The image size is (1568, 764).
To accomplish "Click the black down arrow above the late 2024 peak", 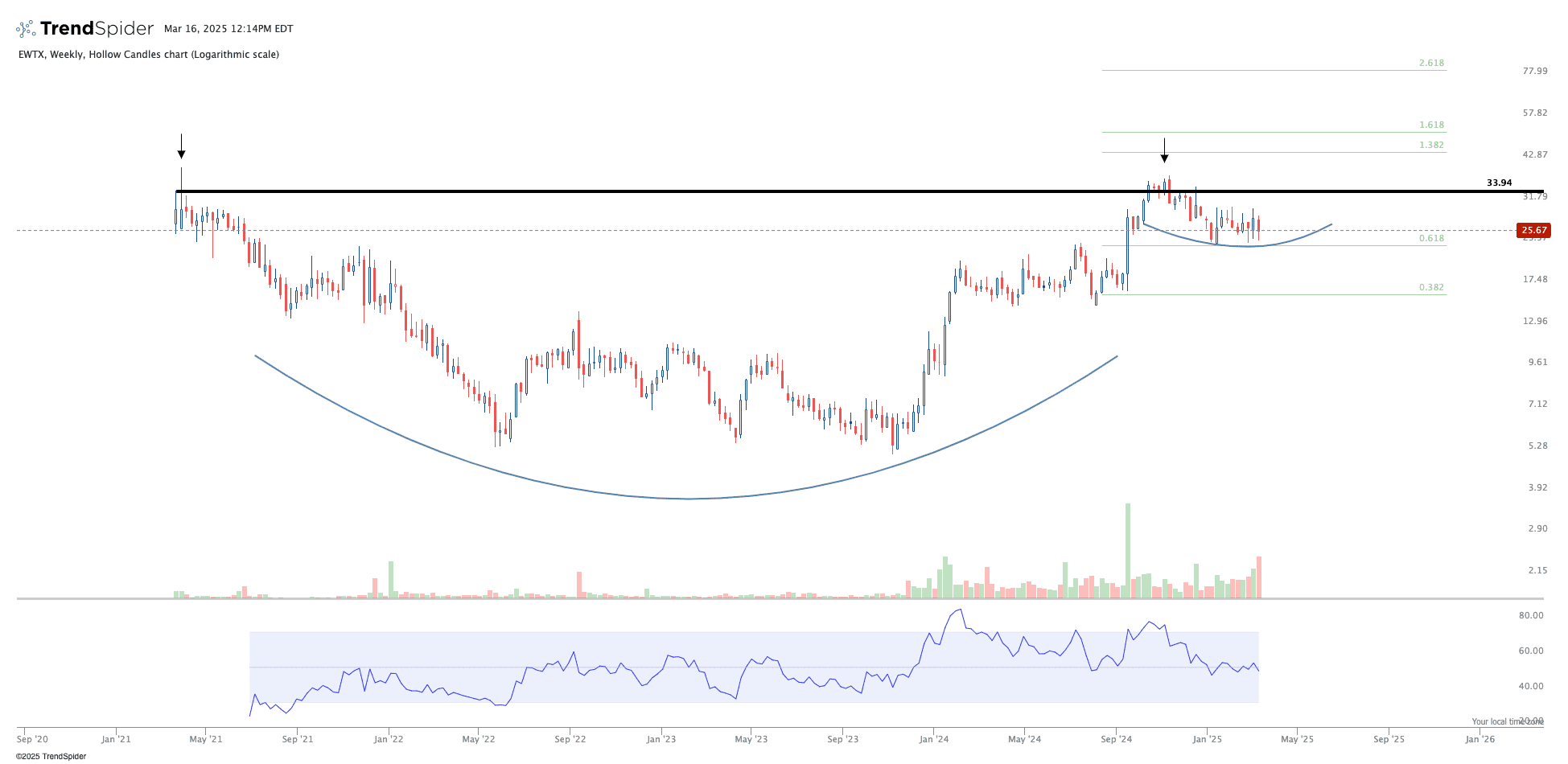I will pos(1164,150).
